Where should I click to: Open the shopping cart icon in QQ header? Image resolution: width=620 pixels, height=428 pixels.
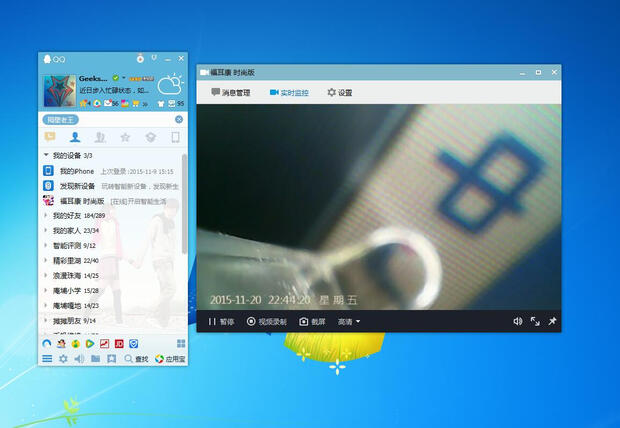(x=136, y=104)
